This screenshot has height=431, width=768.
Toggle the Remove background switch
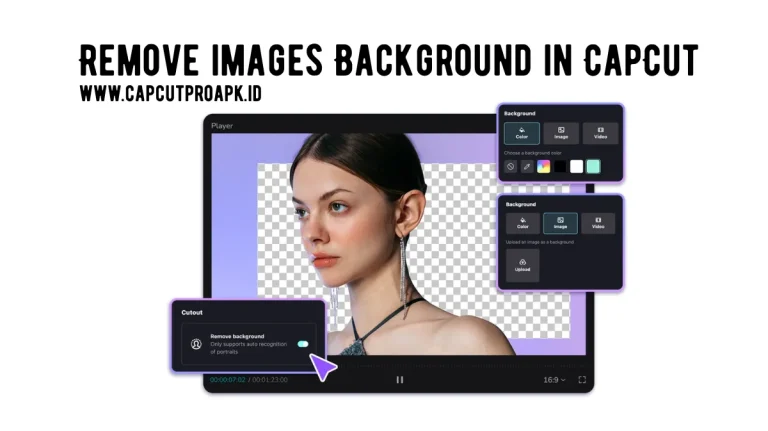point(303,344)
